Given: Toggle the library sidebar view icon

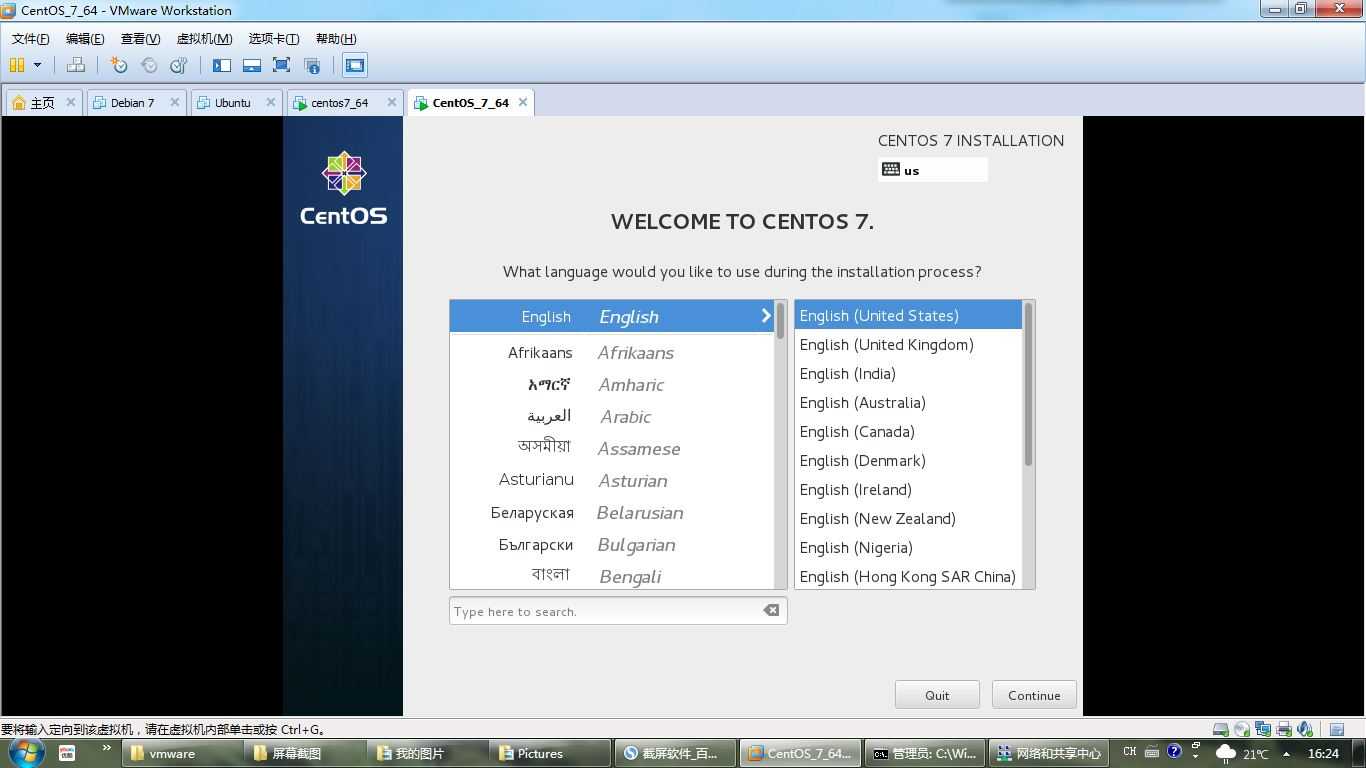Looking at the screenshot, I should 222,65.
